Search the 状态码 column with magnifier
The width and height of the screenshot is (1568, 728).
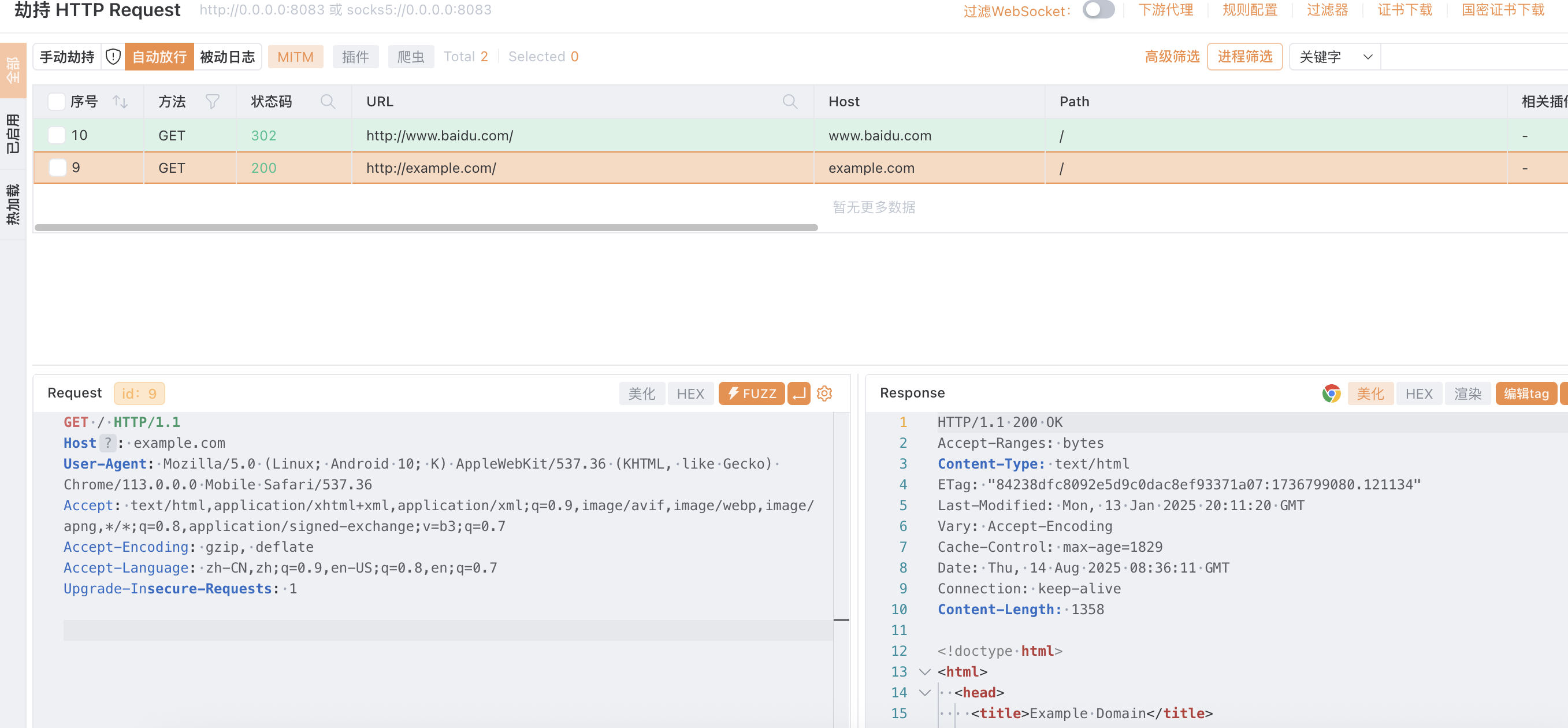point(328,102)
